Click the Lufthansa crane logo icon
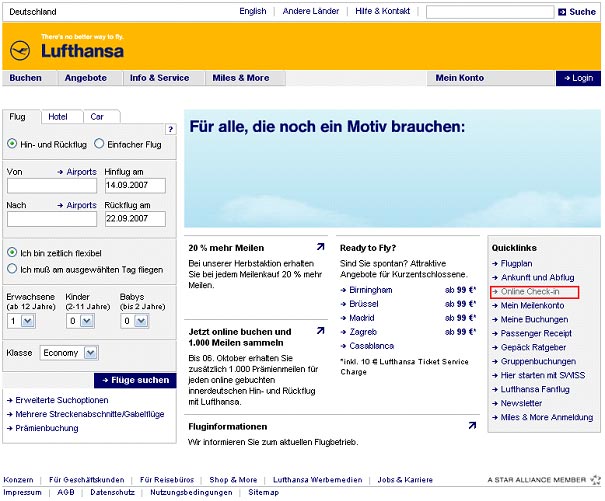This screenshot has height=501, width=605. click(x=20, y=51)
